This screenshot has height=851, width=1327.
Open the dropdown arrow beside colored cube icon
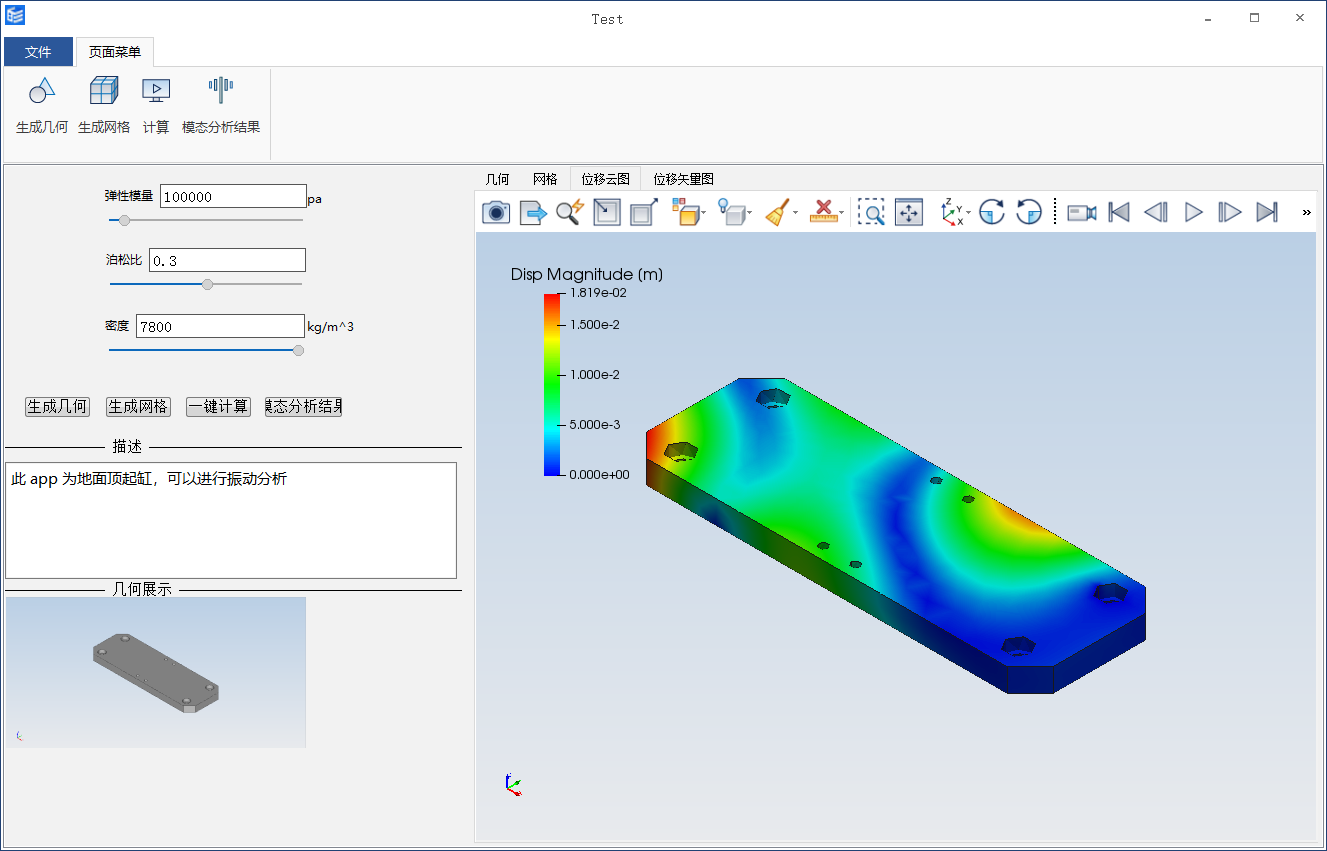(704, 213)
